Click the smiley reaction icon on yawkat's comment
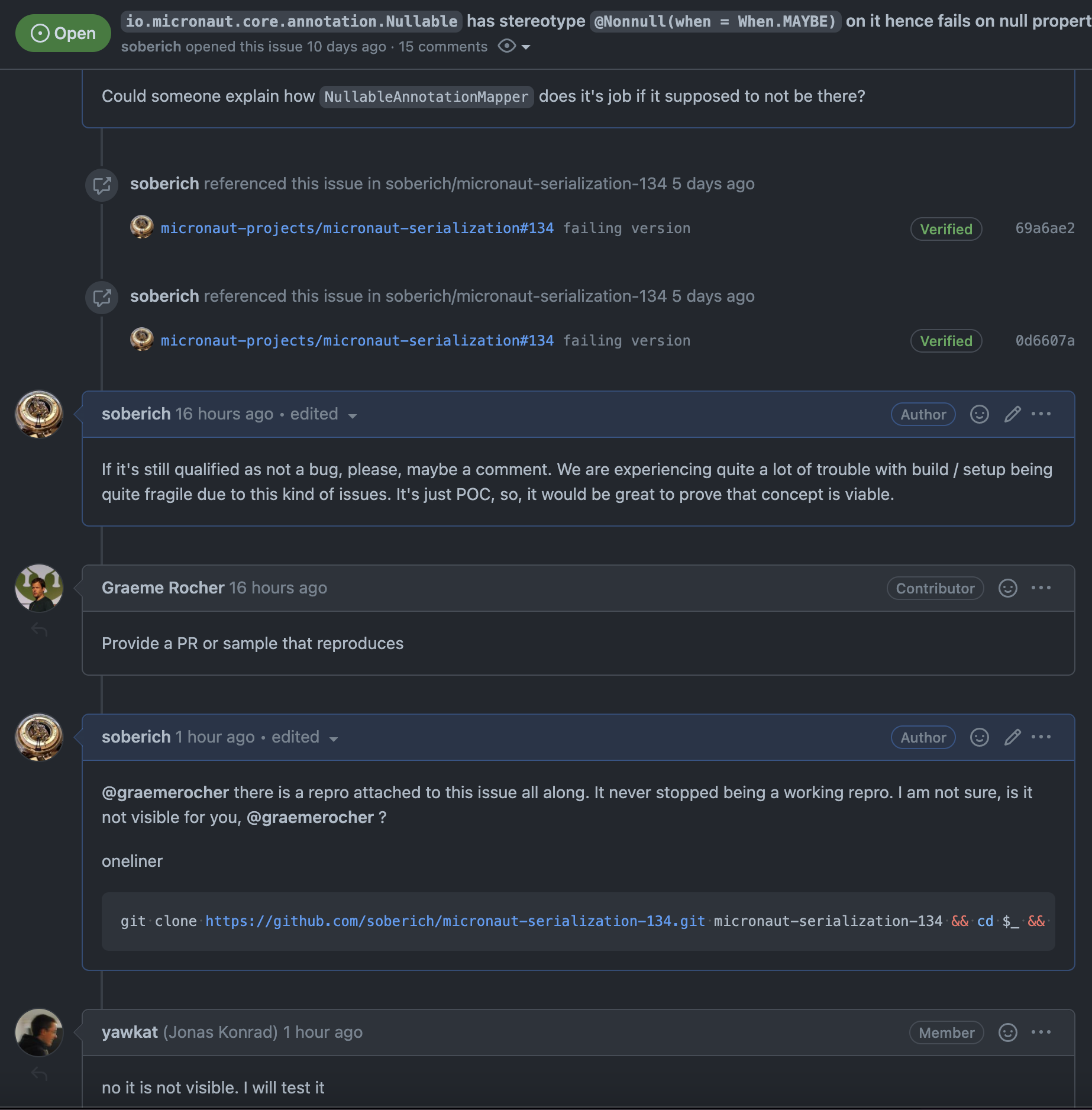1092x1110 pixels. click(1007, 1032)
